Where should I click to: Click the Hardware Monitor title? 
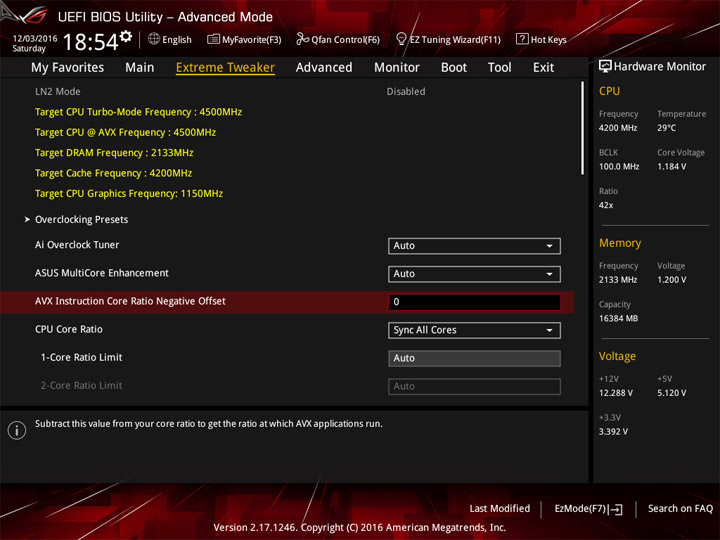click(660, 67)
